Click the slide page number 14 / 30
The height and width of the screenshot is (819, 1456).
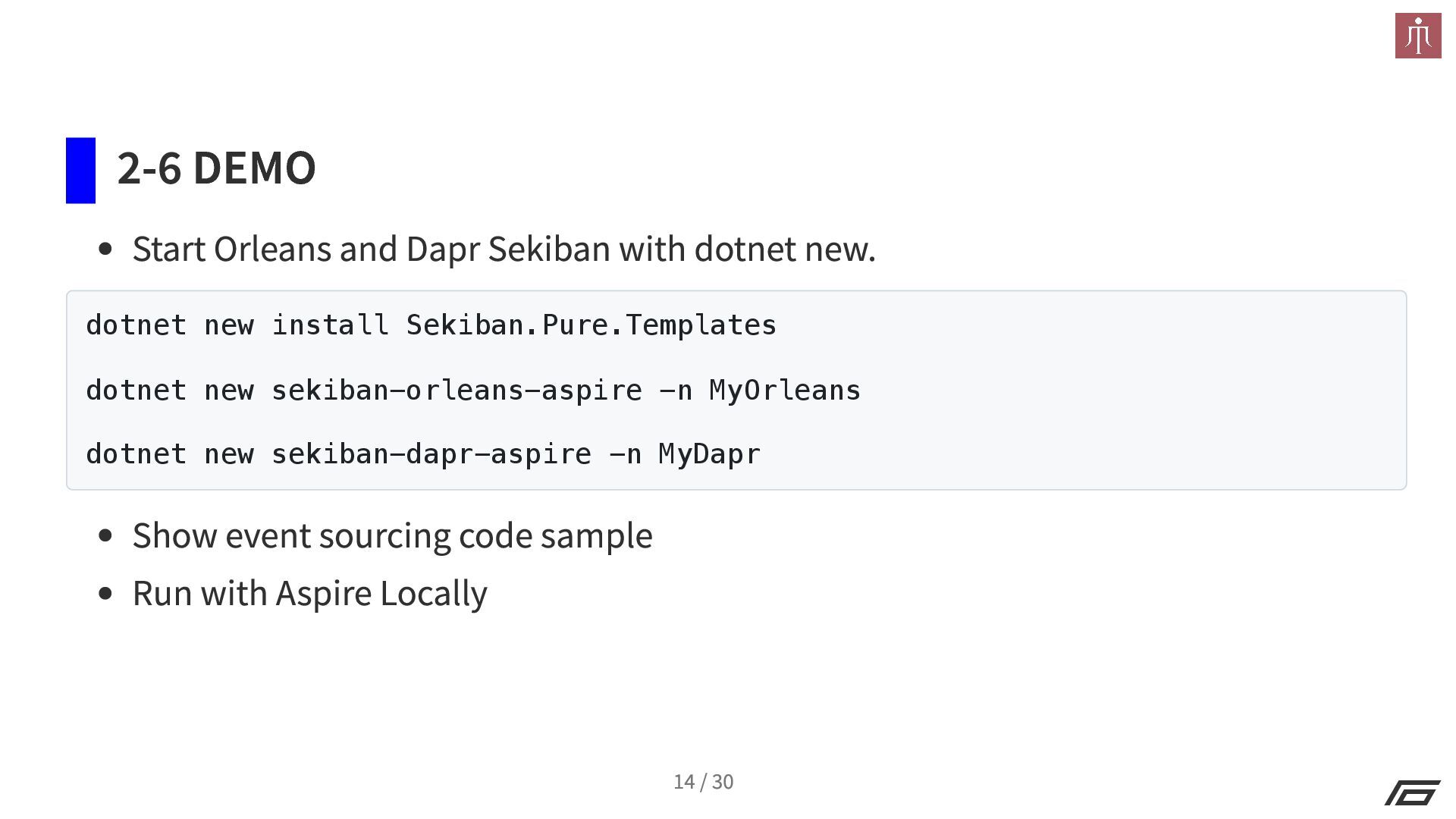point(703,782)
